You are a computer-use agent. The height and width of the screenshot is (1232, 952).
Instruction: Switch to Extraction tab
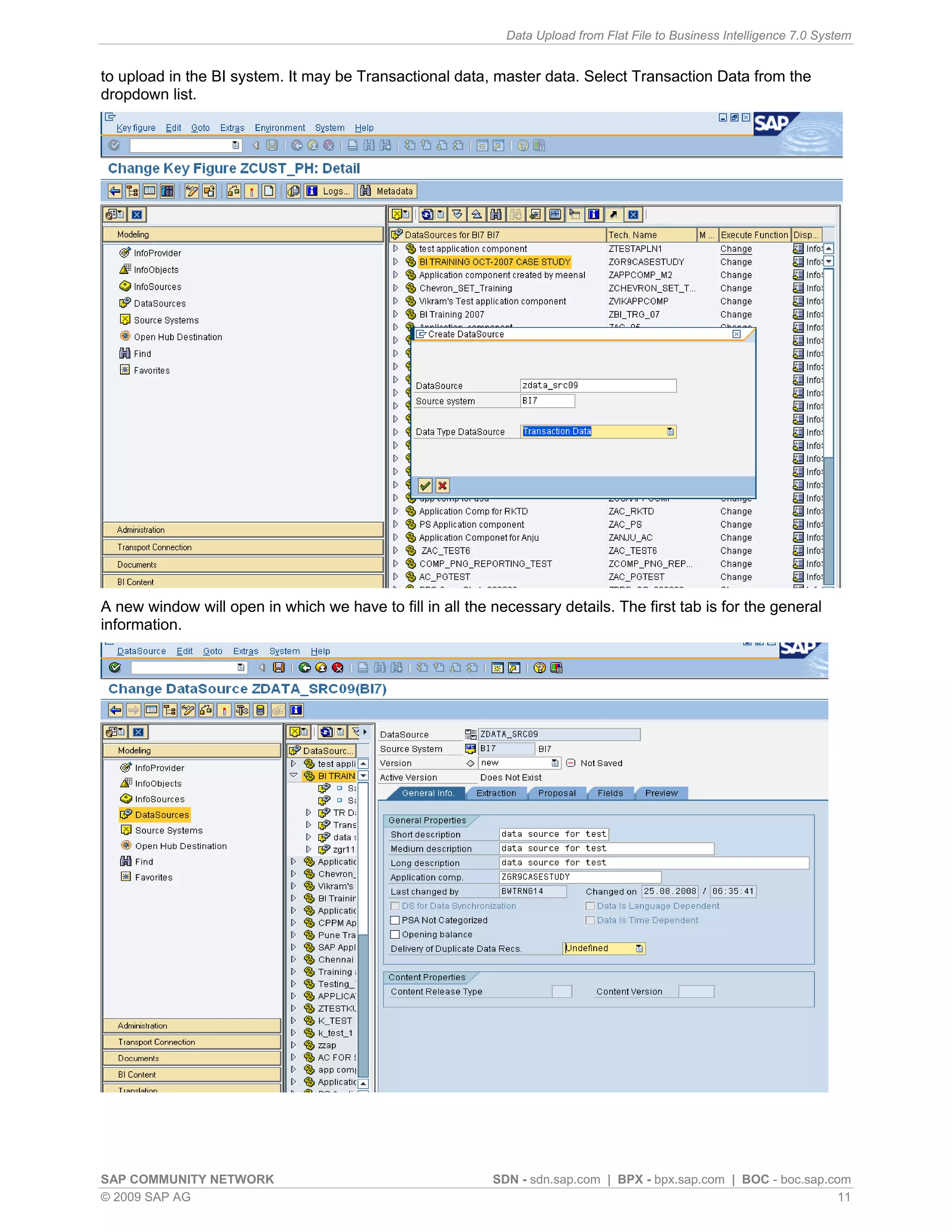tap(496, 793)
